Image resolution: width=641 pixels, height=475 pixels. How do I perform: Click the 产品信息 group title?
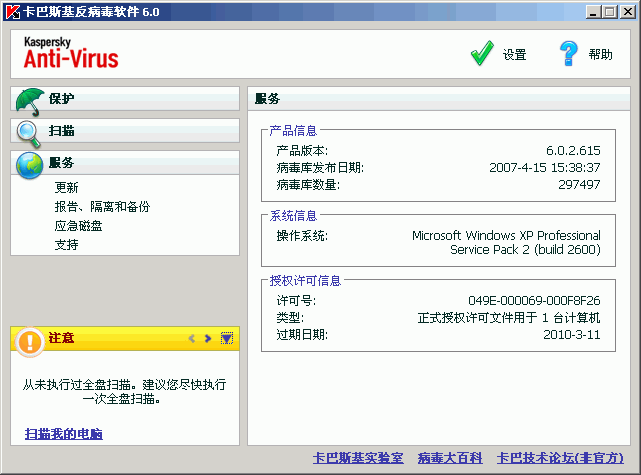click(293, 130)
